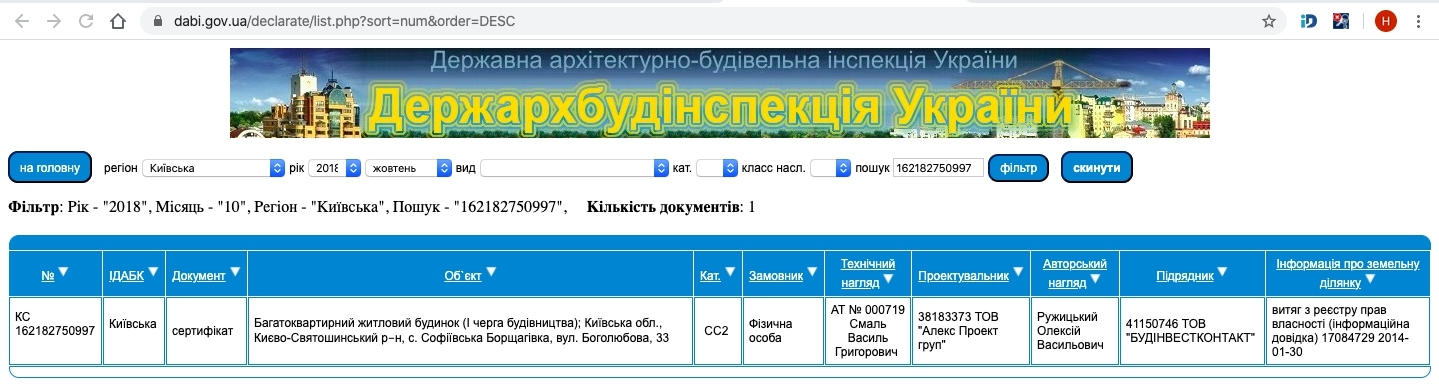Open the dark blue extension icon beside iD
This screenshot has width=1439, height=387.
click(x=1342, y=20)
